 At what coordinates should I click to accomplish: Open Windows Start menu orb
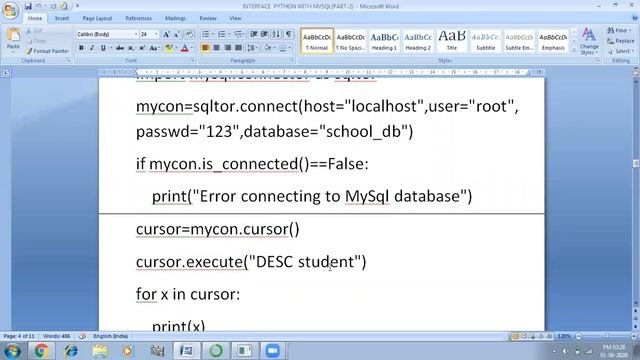click(x=12, y=350)
